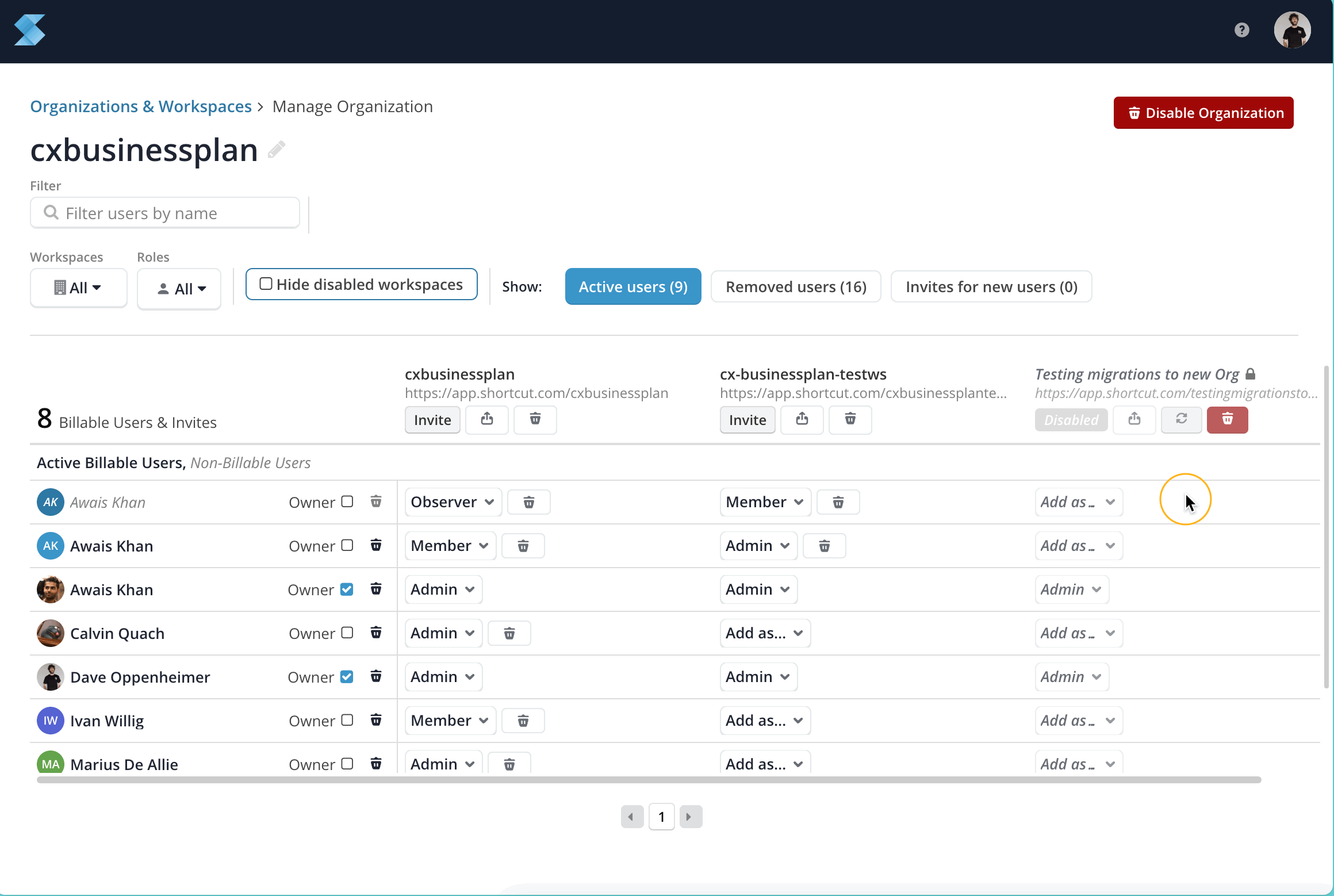Open the Organizations & Workspaces breadcrumb link
Image resolution: width=1334 pixels, height=896 pixels.
[x=141, y=106]
